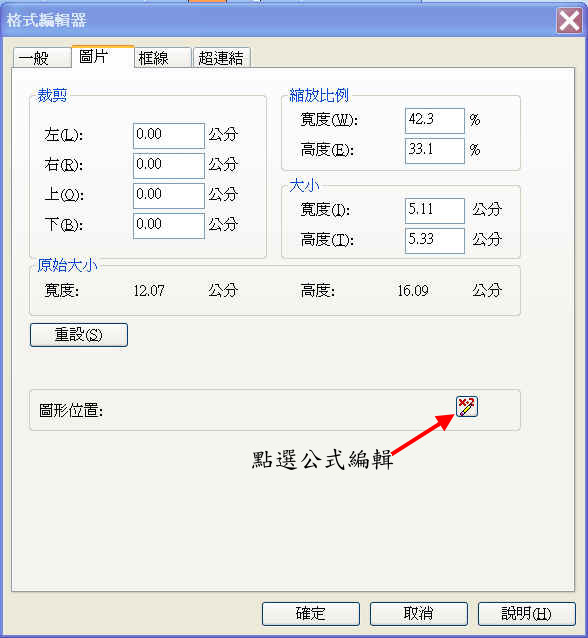The image size is (588, 638).
Task: Focus the scale 高度(E) percent field
Action: (435, 151)
